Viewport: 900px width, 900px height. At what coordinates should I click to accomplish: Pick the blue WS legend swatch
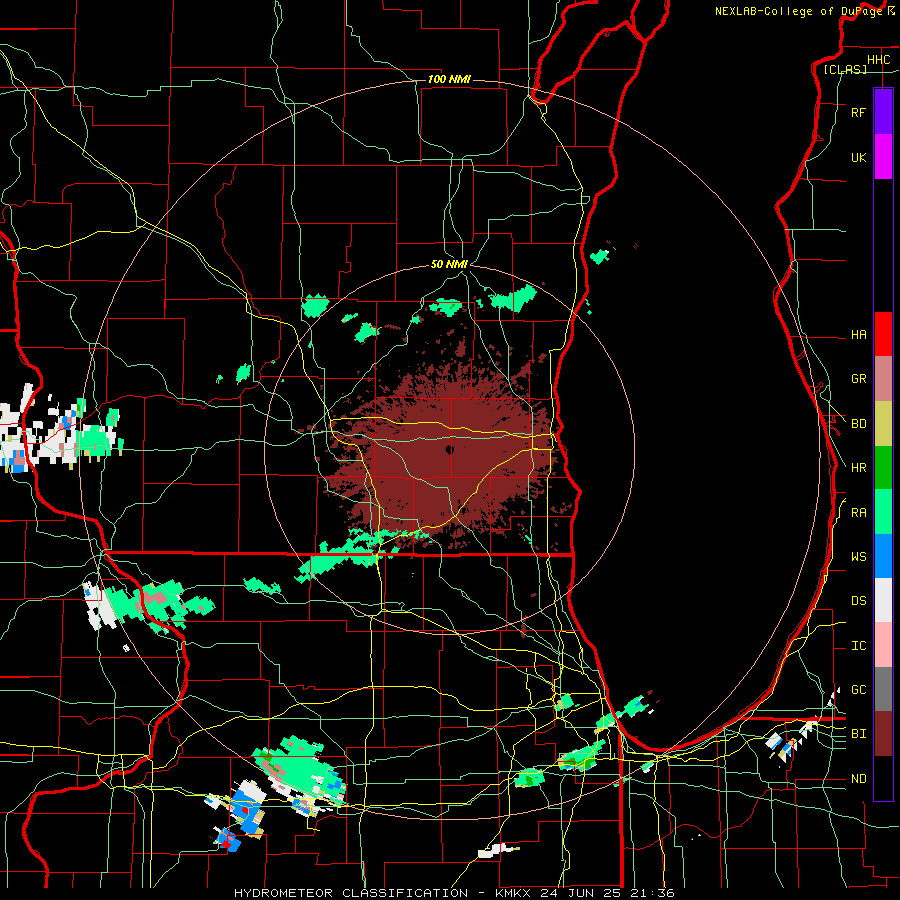pos(883,556)
